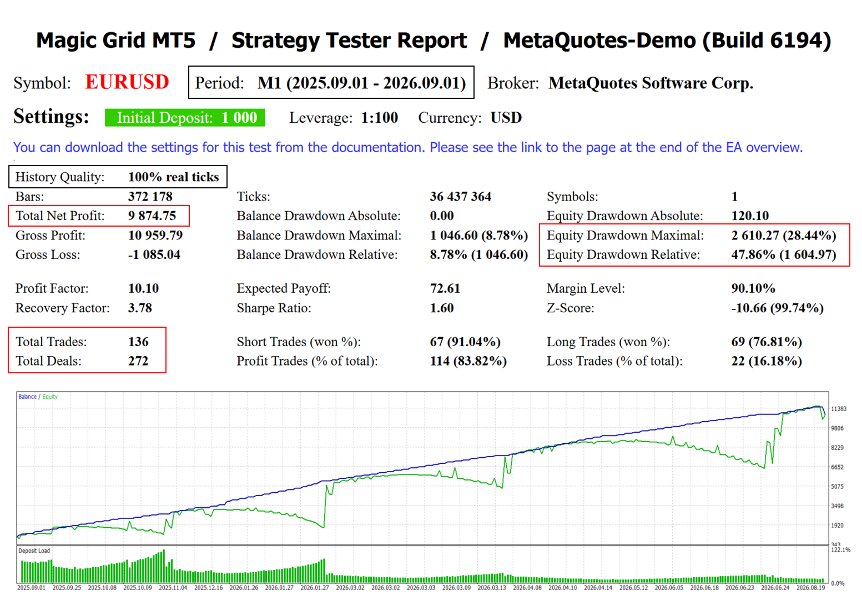This screenshot has width=862, height=600.
Task: Click Total Trades value 136
Action: tap(138, 342)
